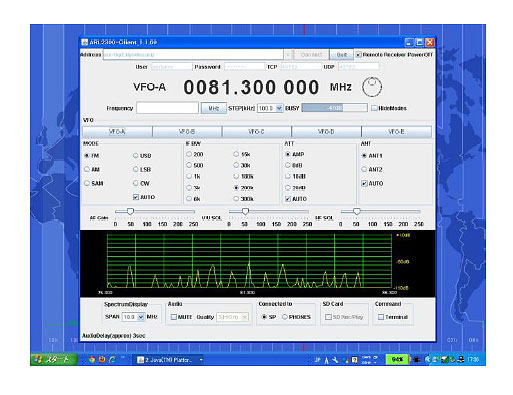Click the green 94% battery tray indicator
Image resolution: width=513 pixels, height=395 pixels.
(397, 359)
